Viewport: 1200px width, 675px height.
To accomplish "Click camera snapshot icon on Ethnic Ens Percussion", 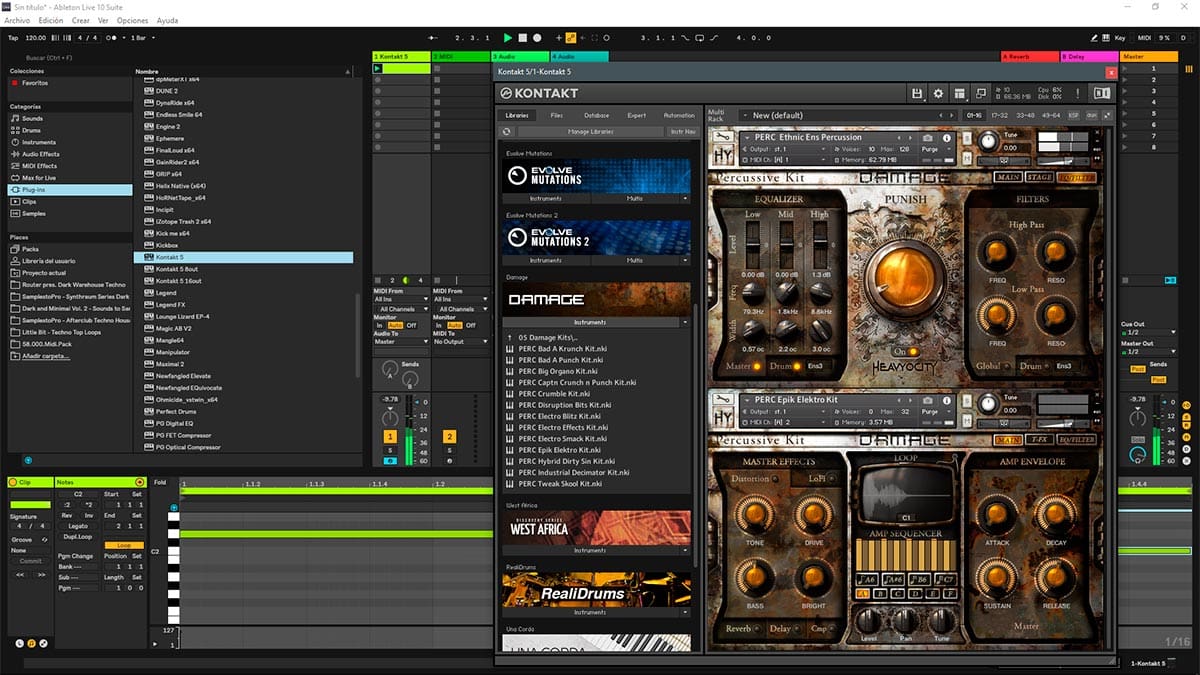I will pos(928,137).
